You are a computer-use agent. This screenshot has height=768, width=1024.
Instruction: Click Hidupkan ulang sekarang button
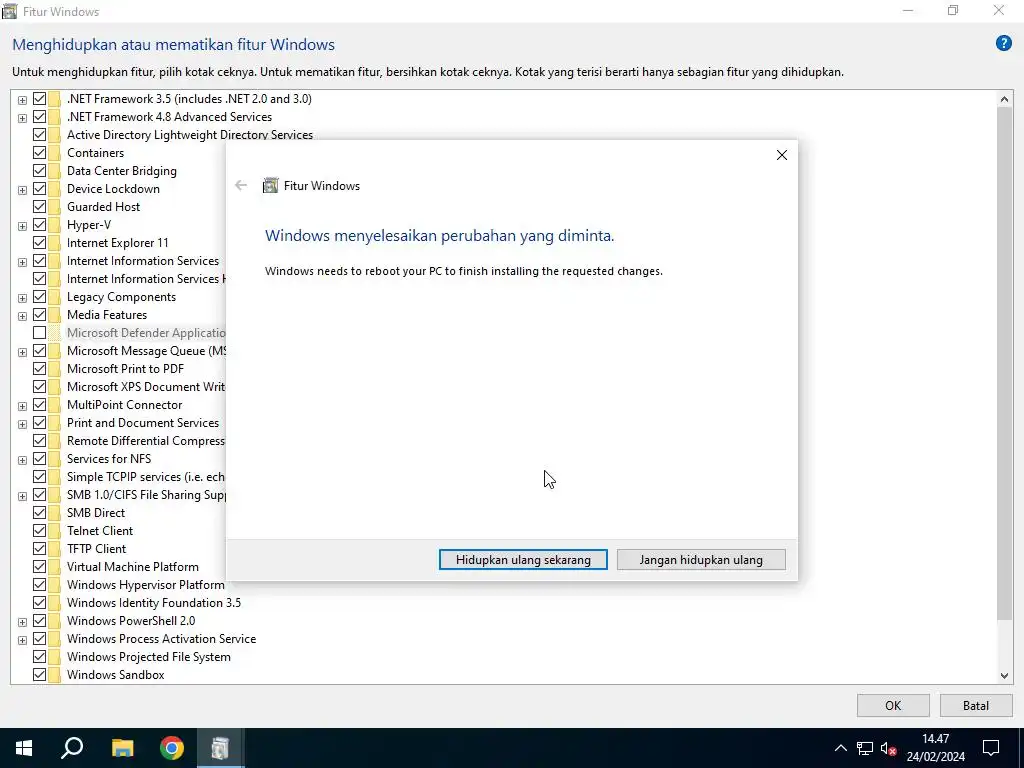click(523, 560)
